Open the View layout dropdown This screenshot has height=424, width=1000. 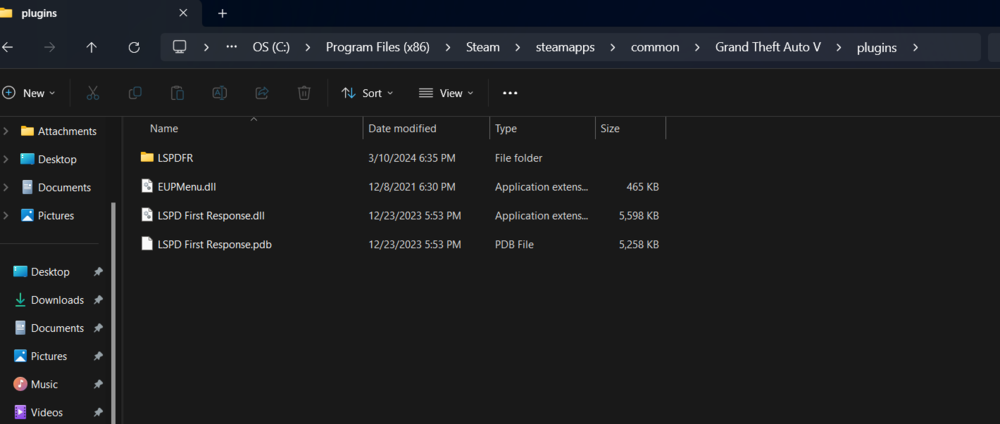click(x=446, y=93)
